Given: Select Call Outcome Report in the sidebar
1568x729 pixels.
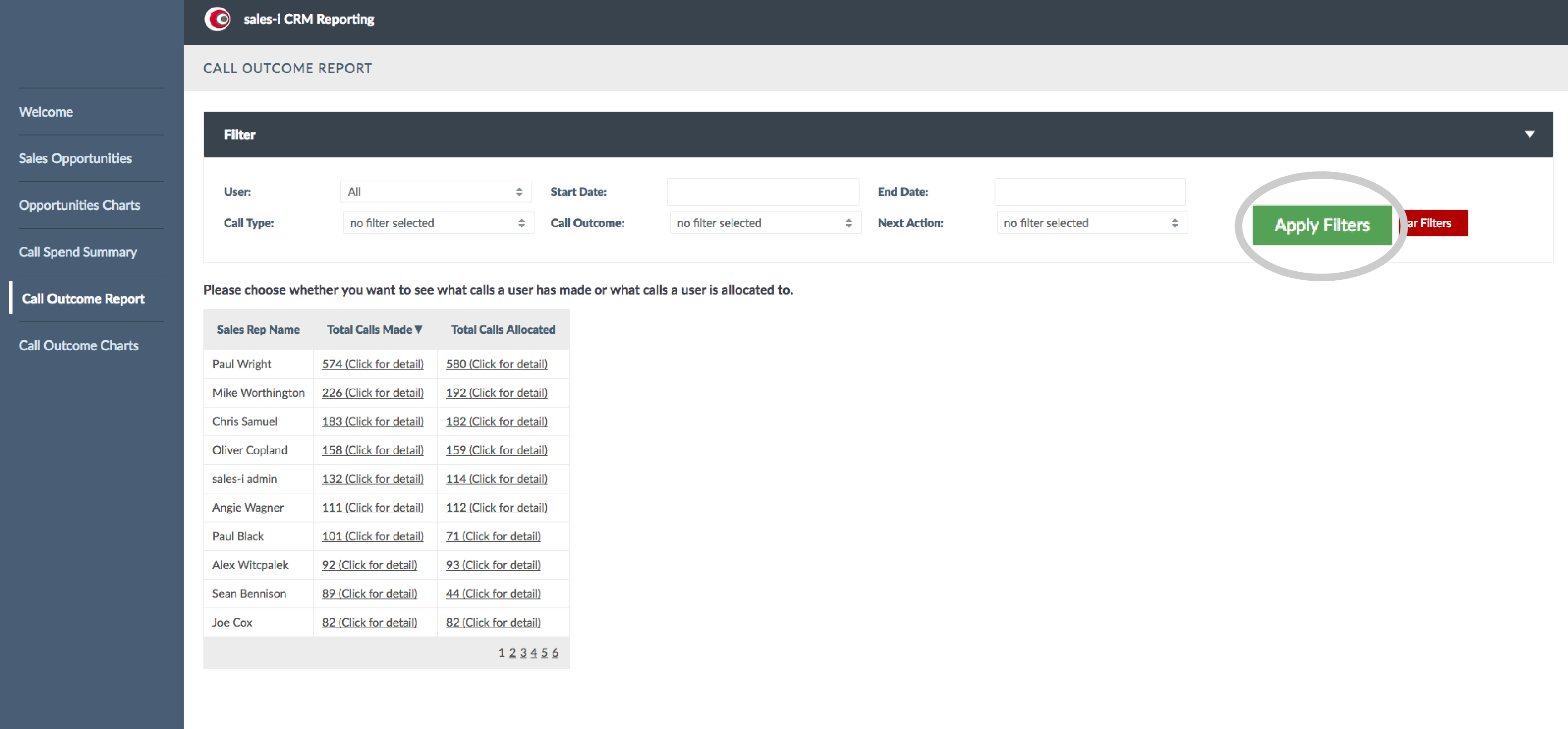Looking at the screenshot, I should (x=83, y=299).
